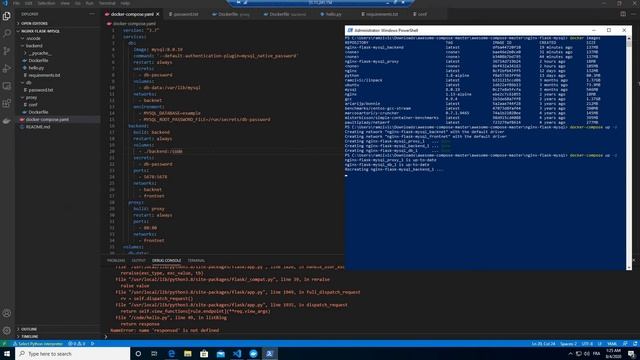The width and height of the screenshot is (640, 360).
Task: Click the Windows Start button
Action: (7, 353)
